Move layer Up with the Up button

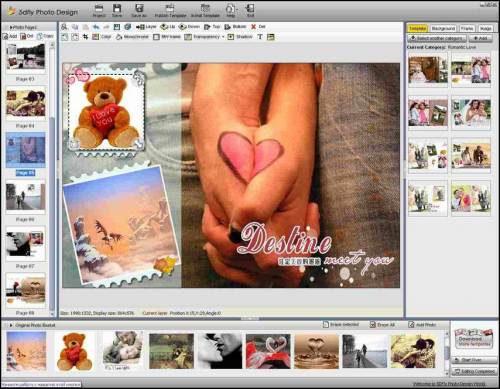pyautogui.click(x=168, y=27)
